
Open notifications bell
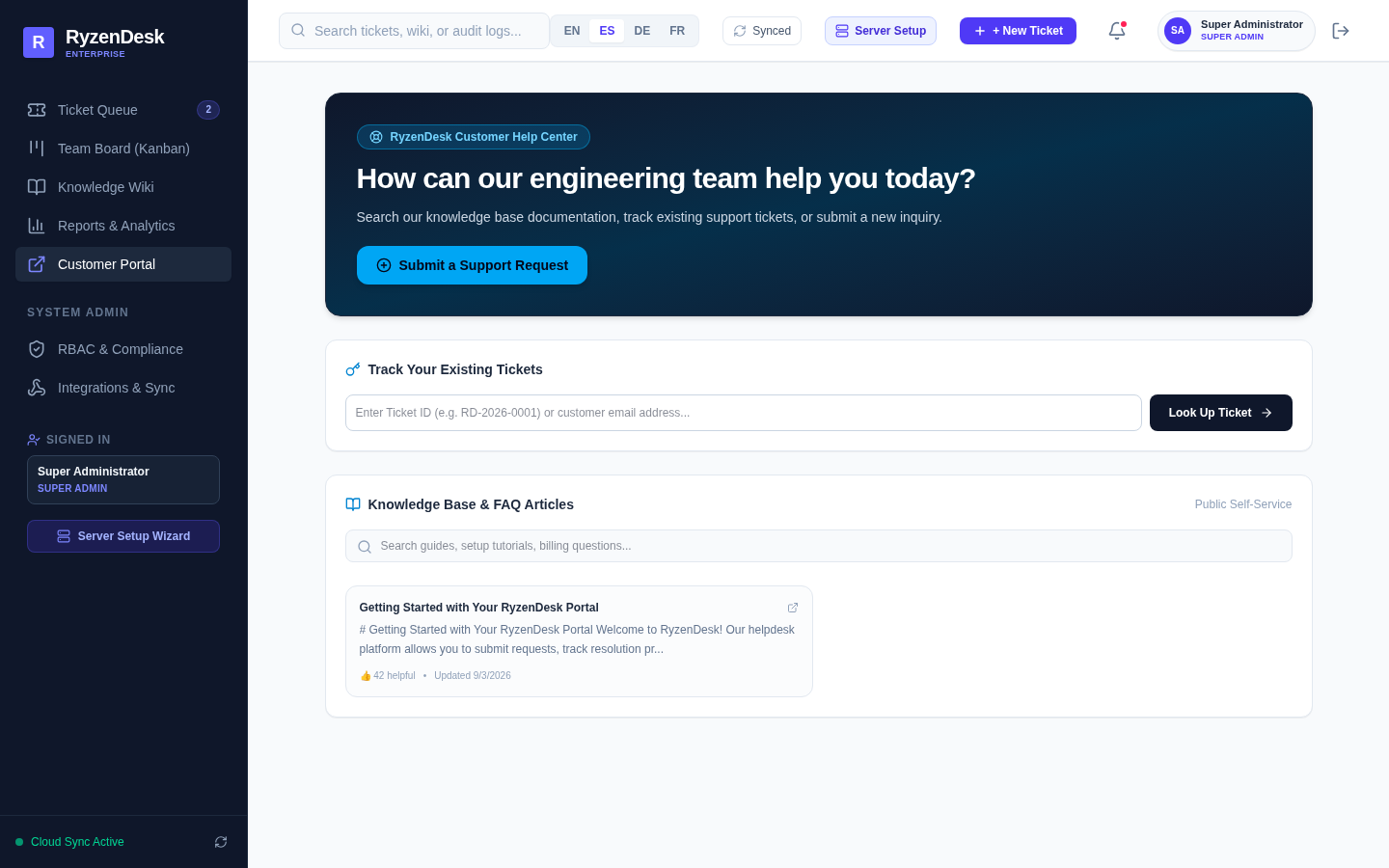coord(1117,31)
